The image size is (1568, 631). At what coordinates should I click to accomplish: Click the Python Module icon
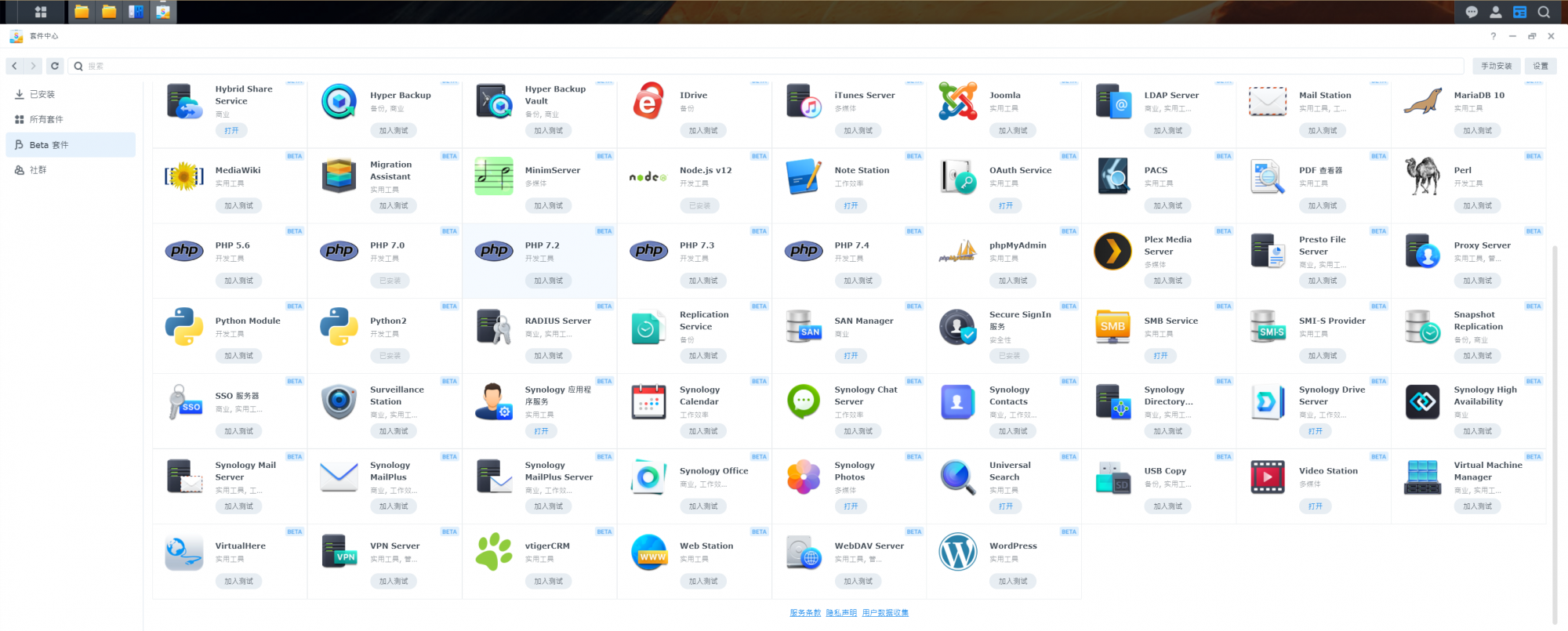click(x=184, y=327)
